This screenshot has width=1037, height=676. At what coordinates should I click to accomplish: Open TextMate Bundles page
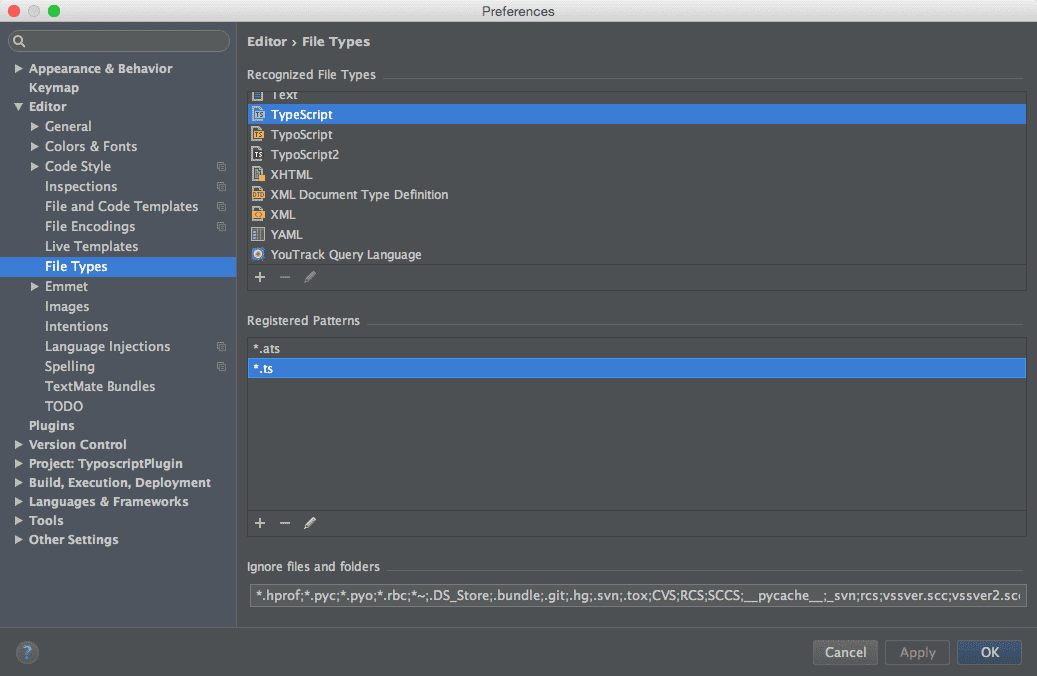pos(100,386)
